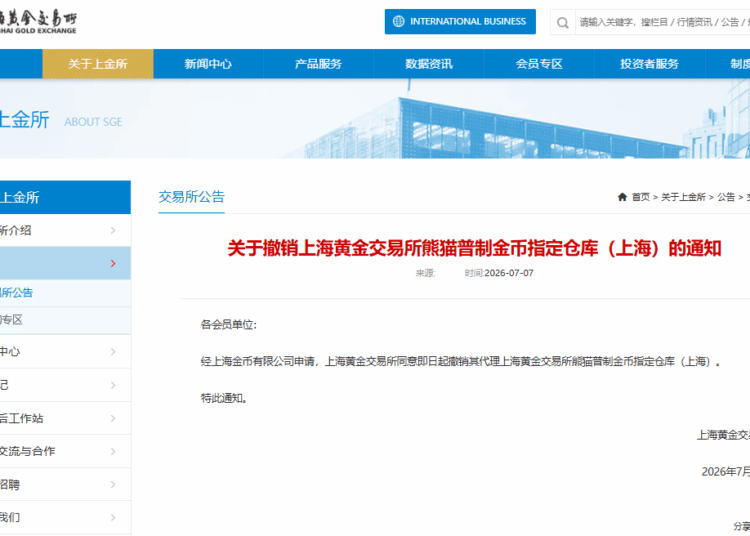Open 关于上金所 navigation menu

click(x=98, y=64)
